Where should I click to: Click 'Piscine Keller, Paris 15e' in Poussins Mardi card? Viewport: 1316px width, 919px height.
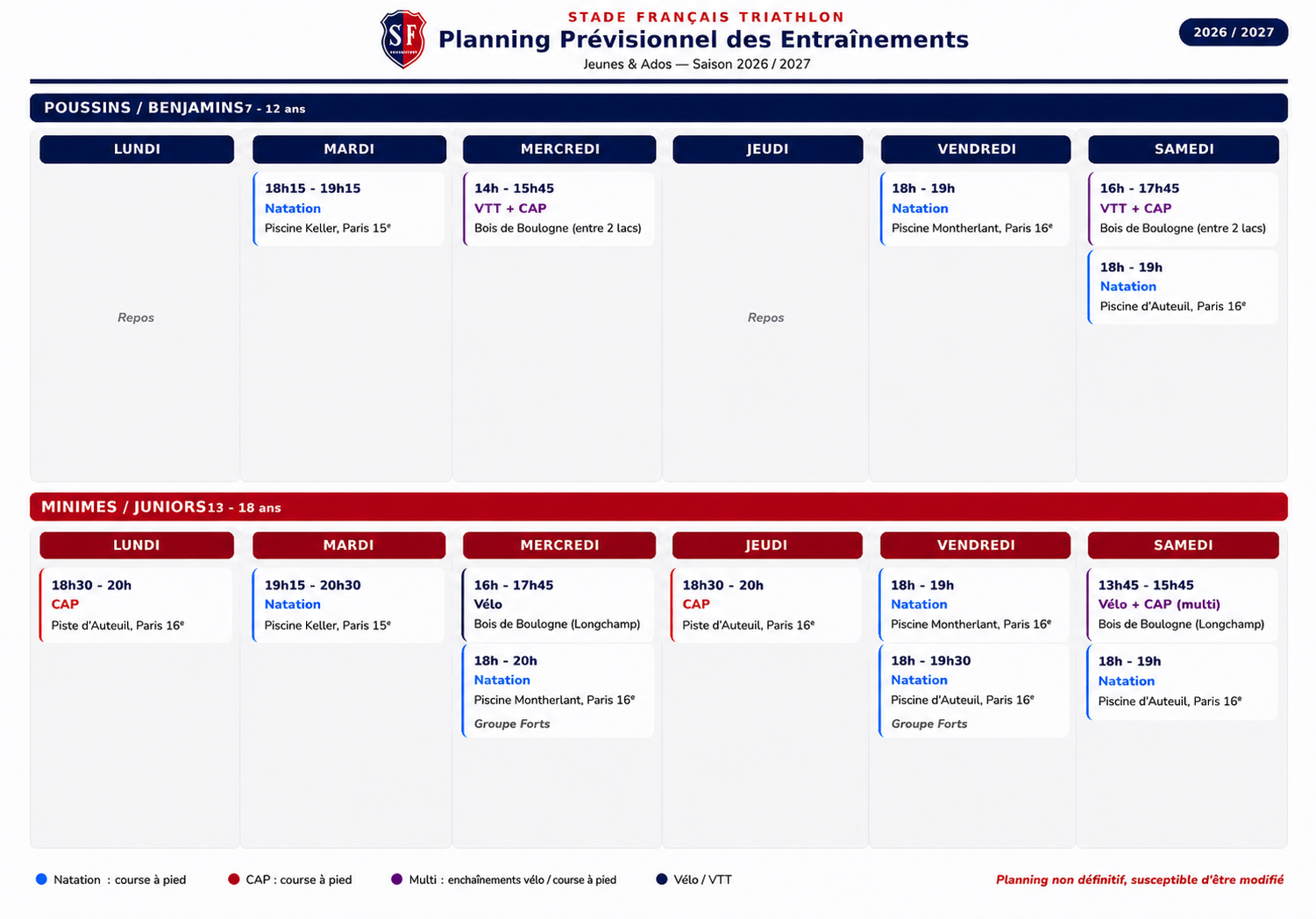point(328,228)
